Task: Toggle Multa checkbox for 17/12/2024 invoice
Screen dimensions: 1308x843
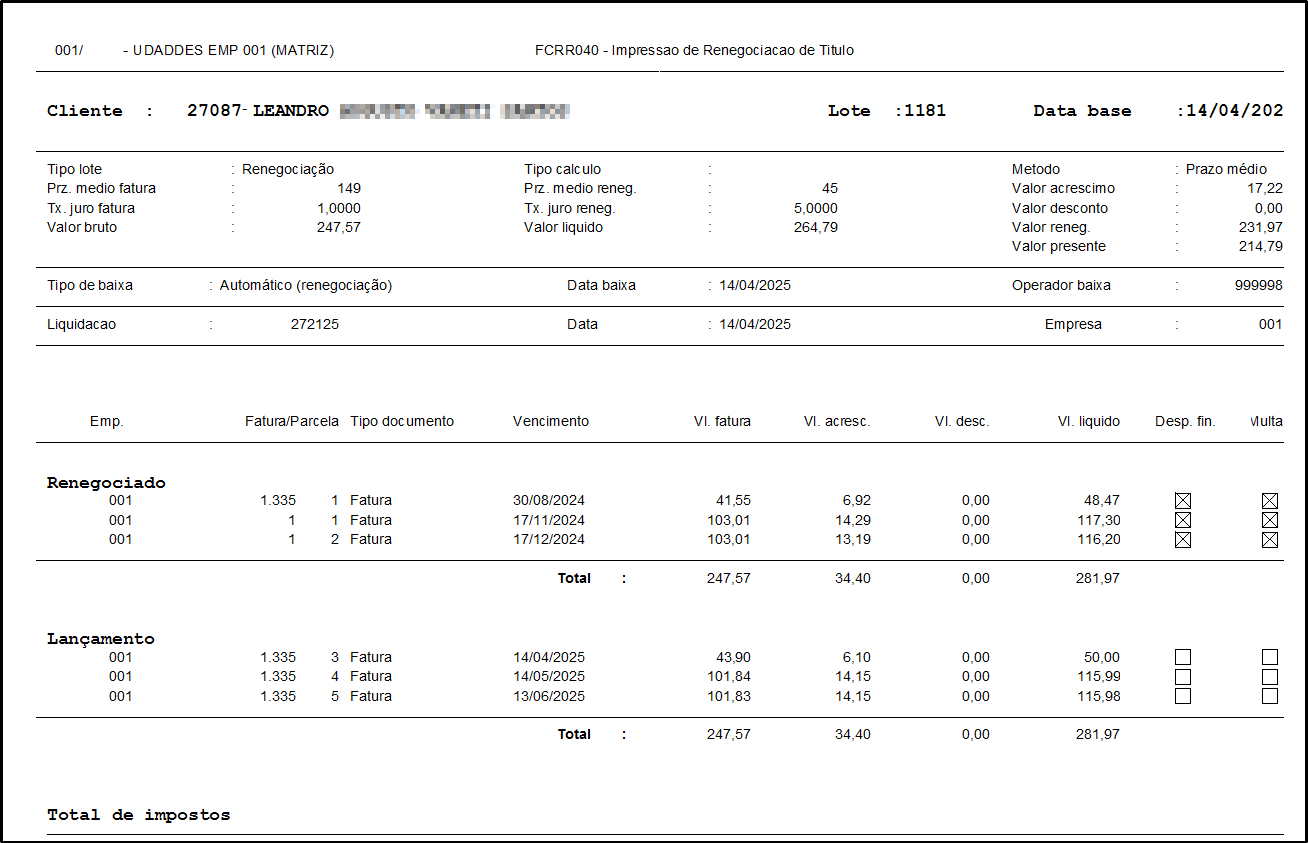Action: (1270, 540)
